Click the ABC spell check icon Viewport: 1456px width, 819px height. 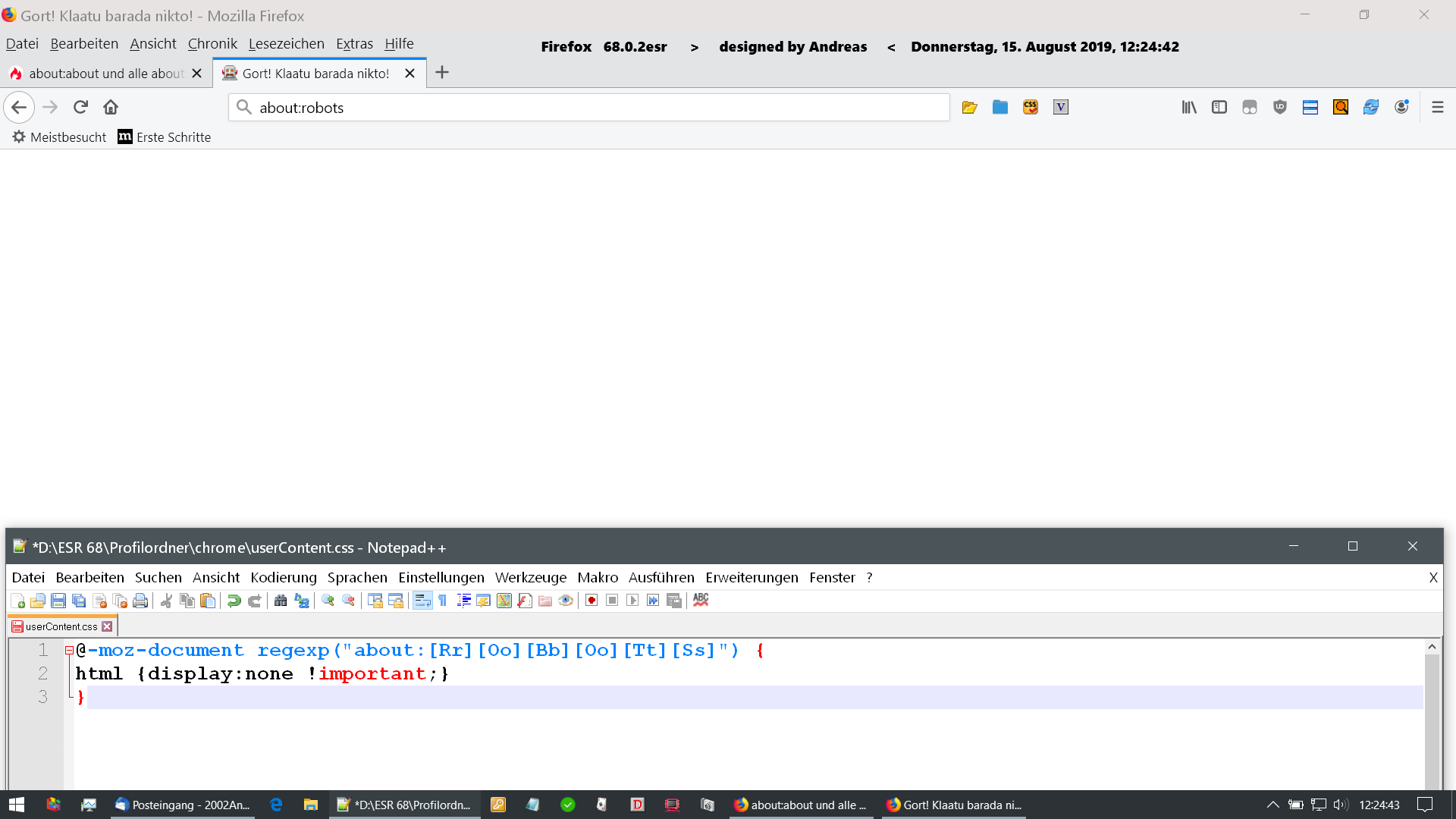[701, 600]
